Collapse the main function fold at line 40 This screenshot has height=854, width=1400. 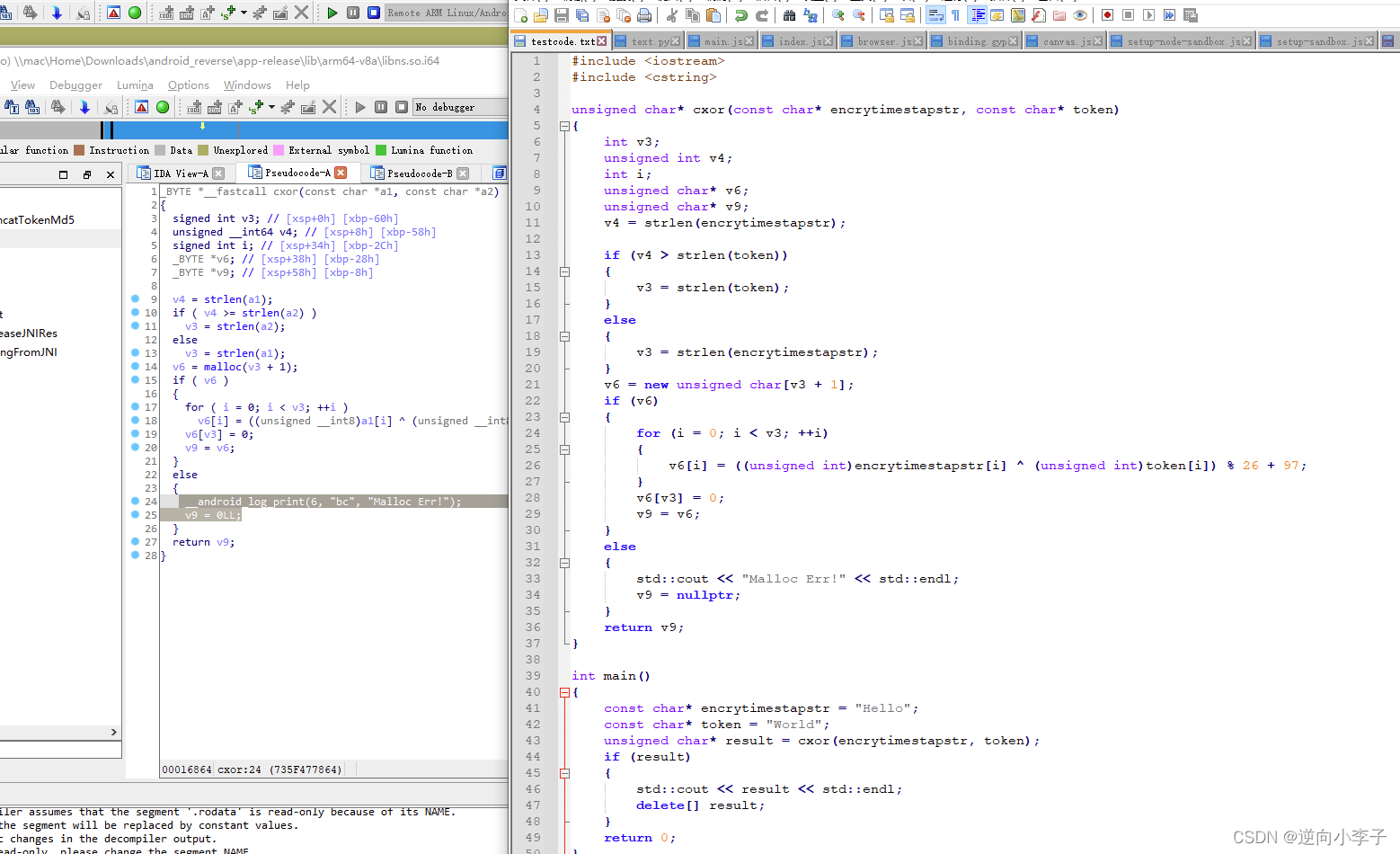point(564,692)
